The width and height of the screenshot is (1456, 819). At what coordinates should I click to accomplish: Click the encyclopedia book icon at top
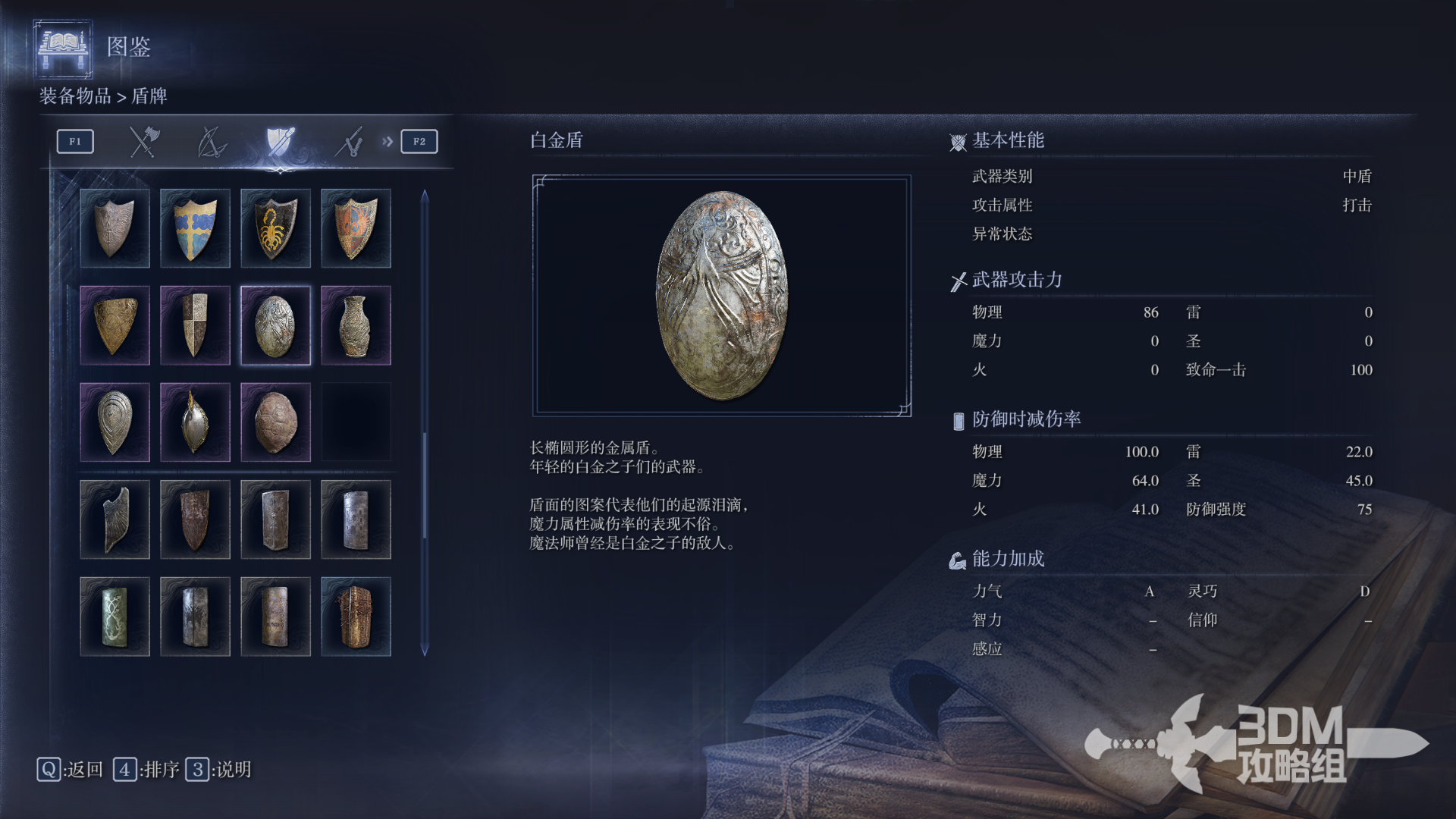[64, 49]
